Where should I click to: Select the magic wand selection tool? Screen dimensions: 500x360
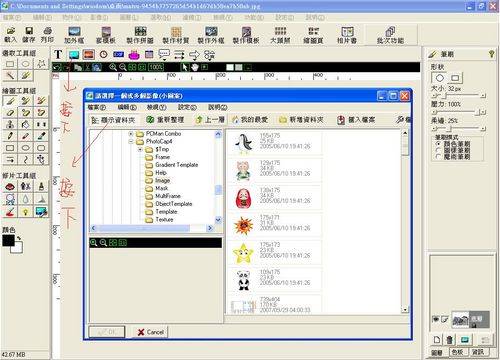click(x=10, y=76)
